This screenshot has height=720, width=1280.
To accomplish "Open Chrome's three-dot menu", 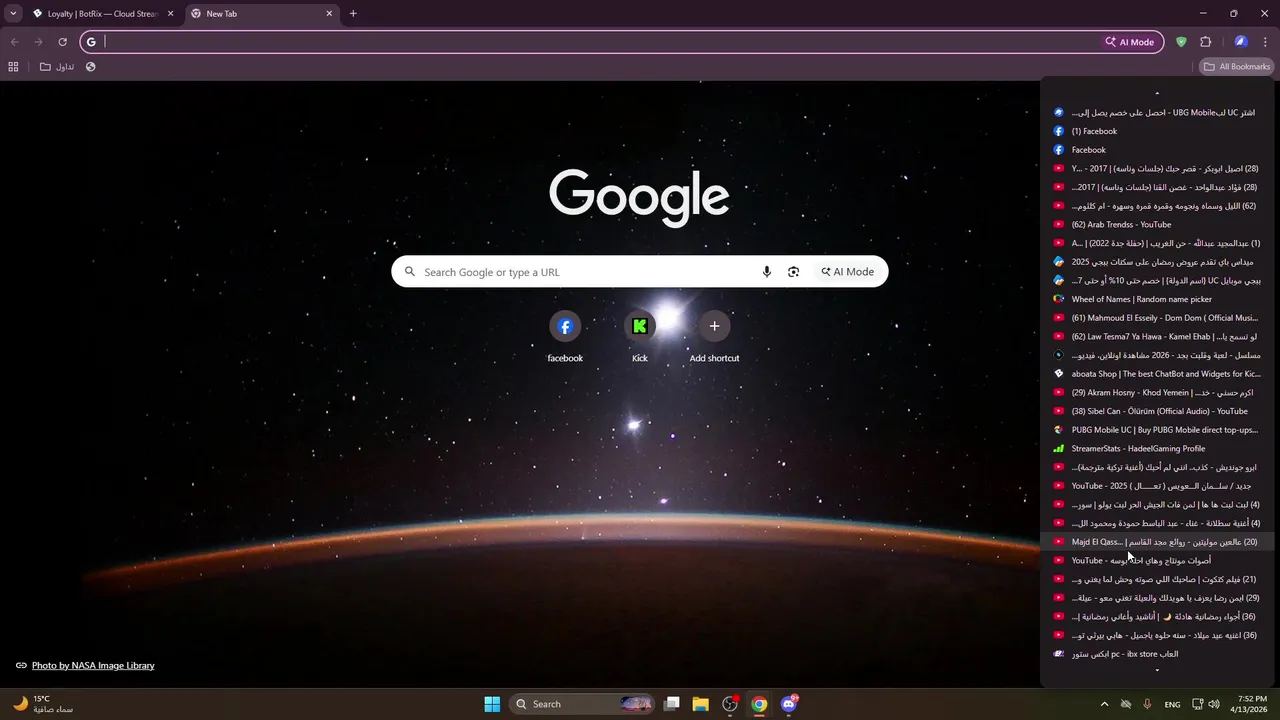I will click(1265, 42).
